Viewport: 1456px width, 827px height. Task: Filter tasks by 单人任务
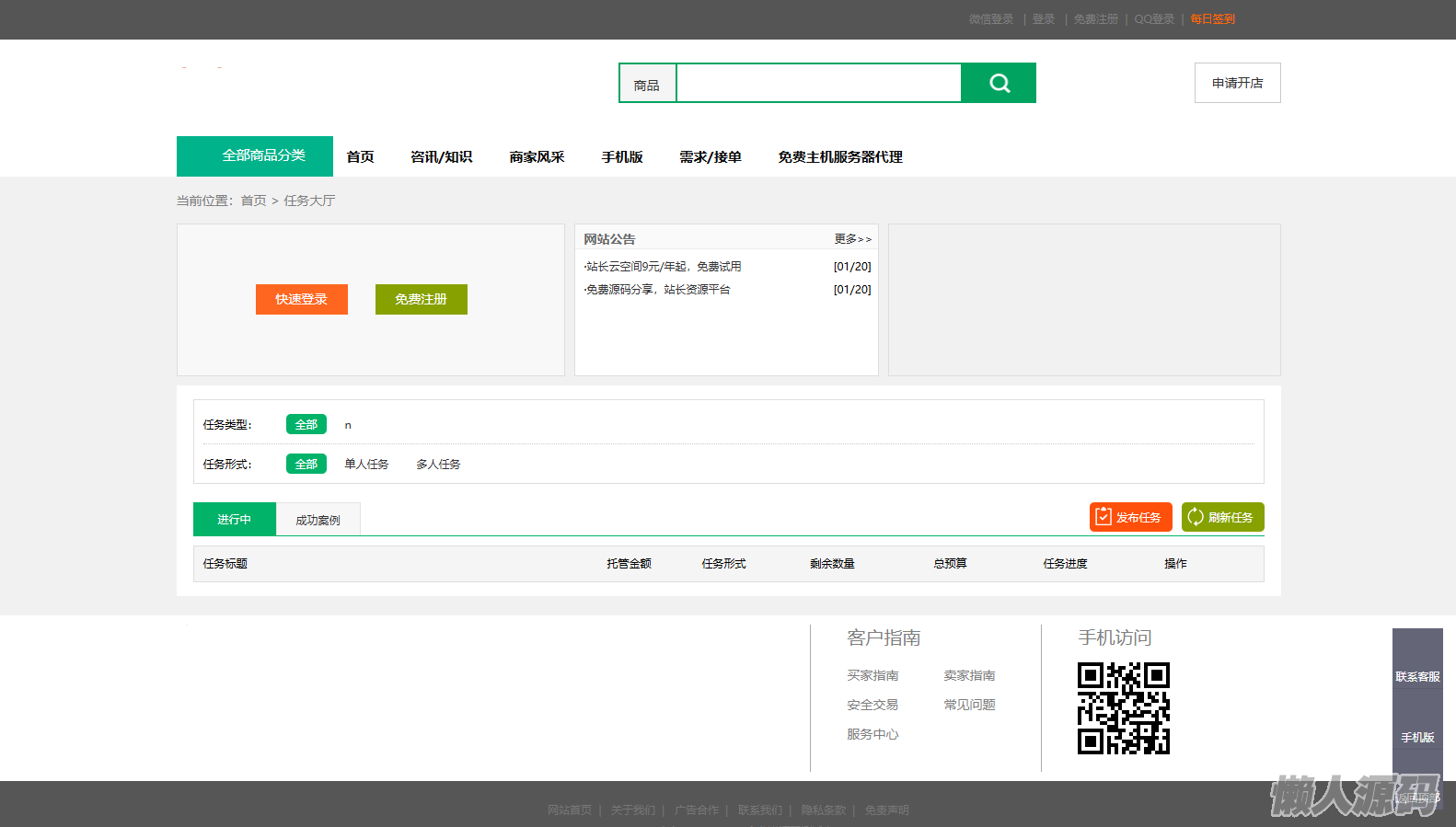366,465
